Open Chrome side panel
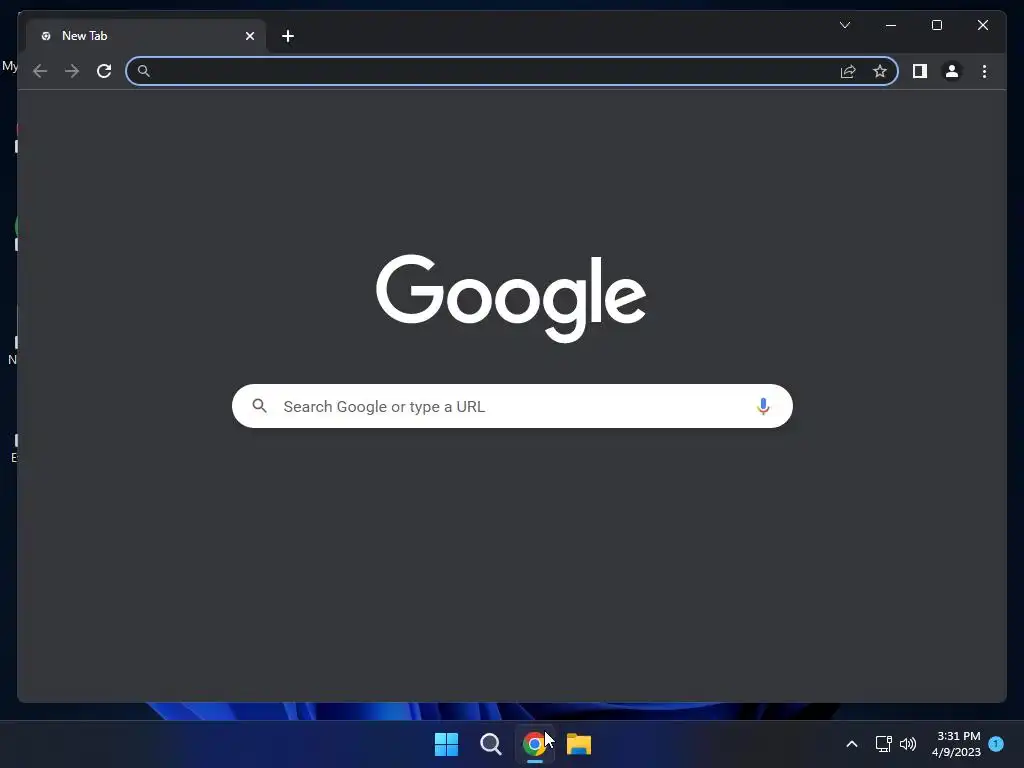 920,71
